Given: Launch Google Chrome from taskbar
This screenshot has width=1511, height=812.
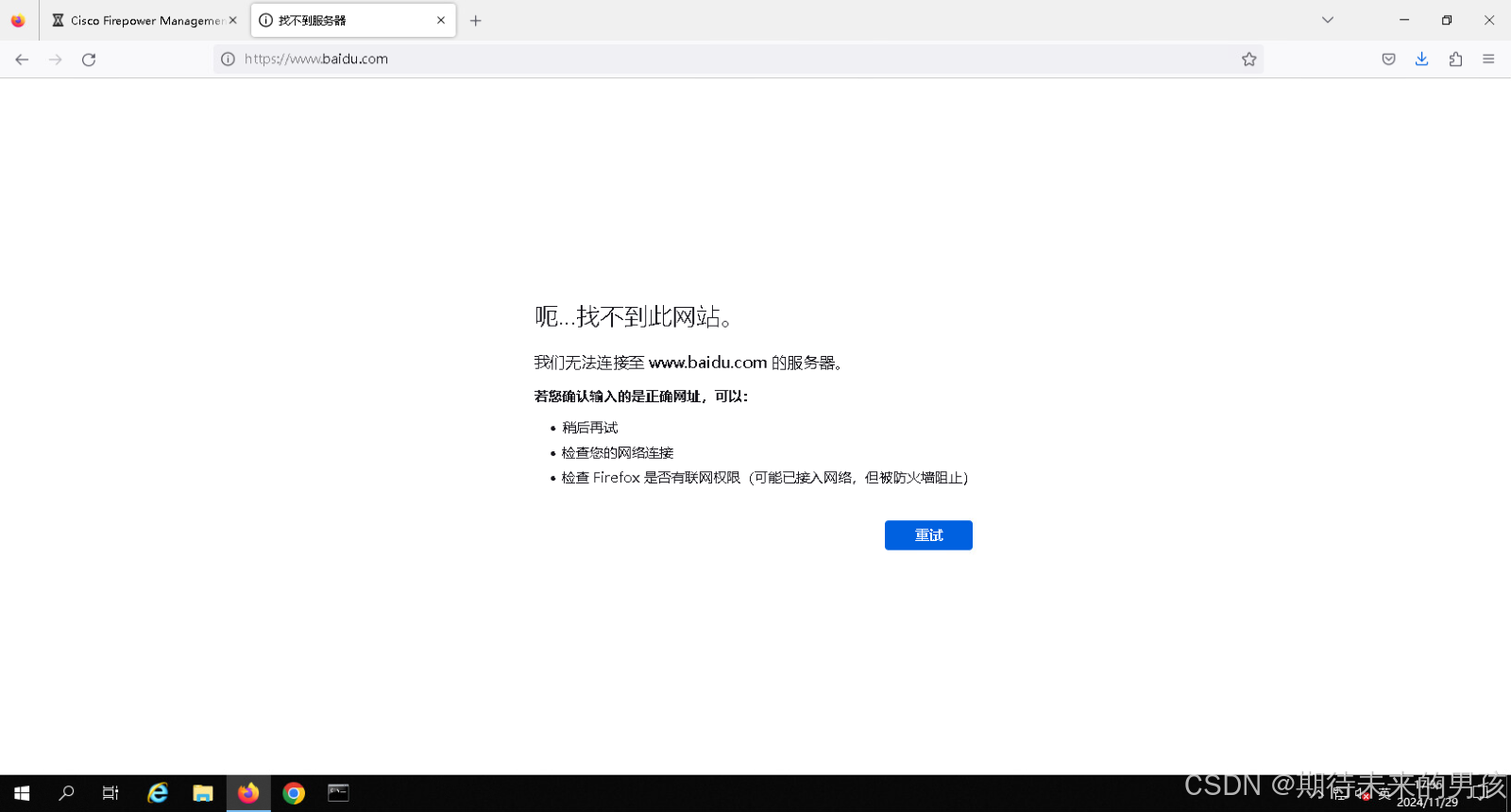Looking at the screenshot, I should pyautogui.click(x=294, y=793).
